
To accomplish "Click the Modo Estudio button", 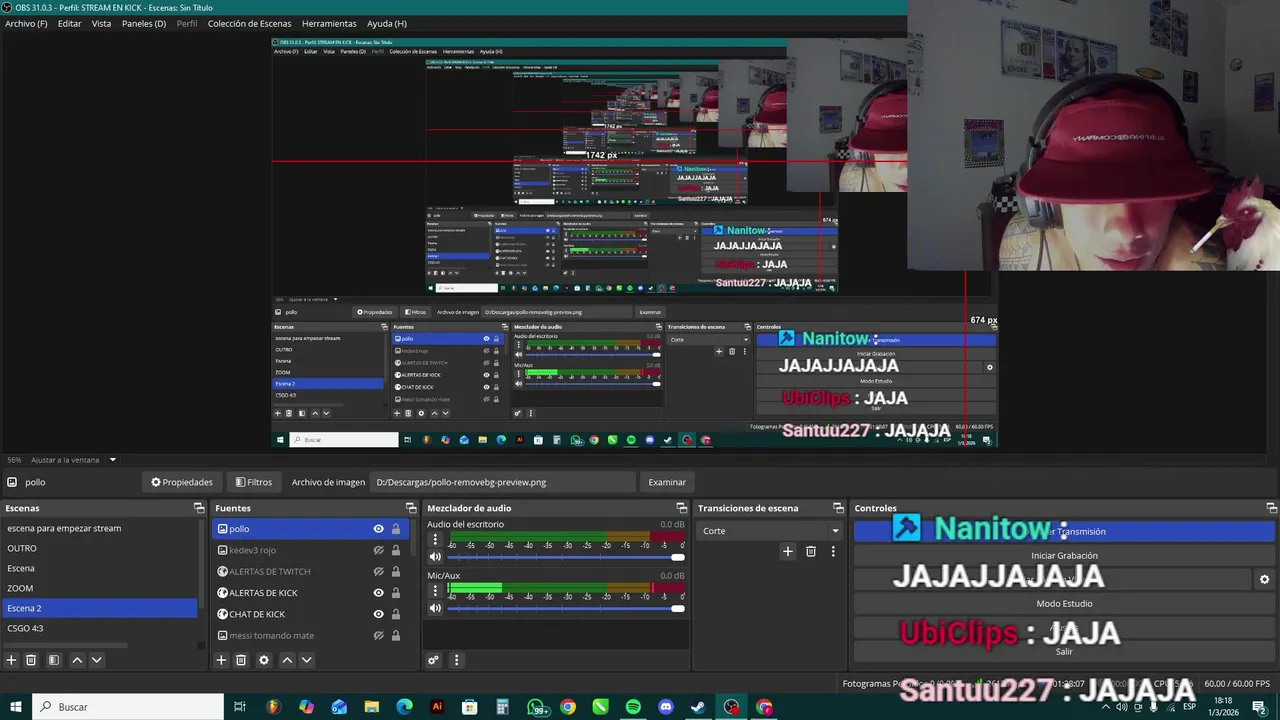I will point(1064,603).
